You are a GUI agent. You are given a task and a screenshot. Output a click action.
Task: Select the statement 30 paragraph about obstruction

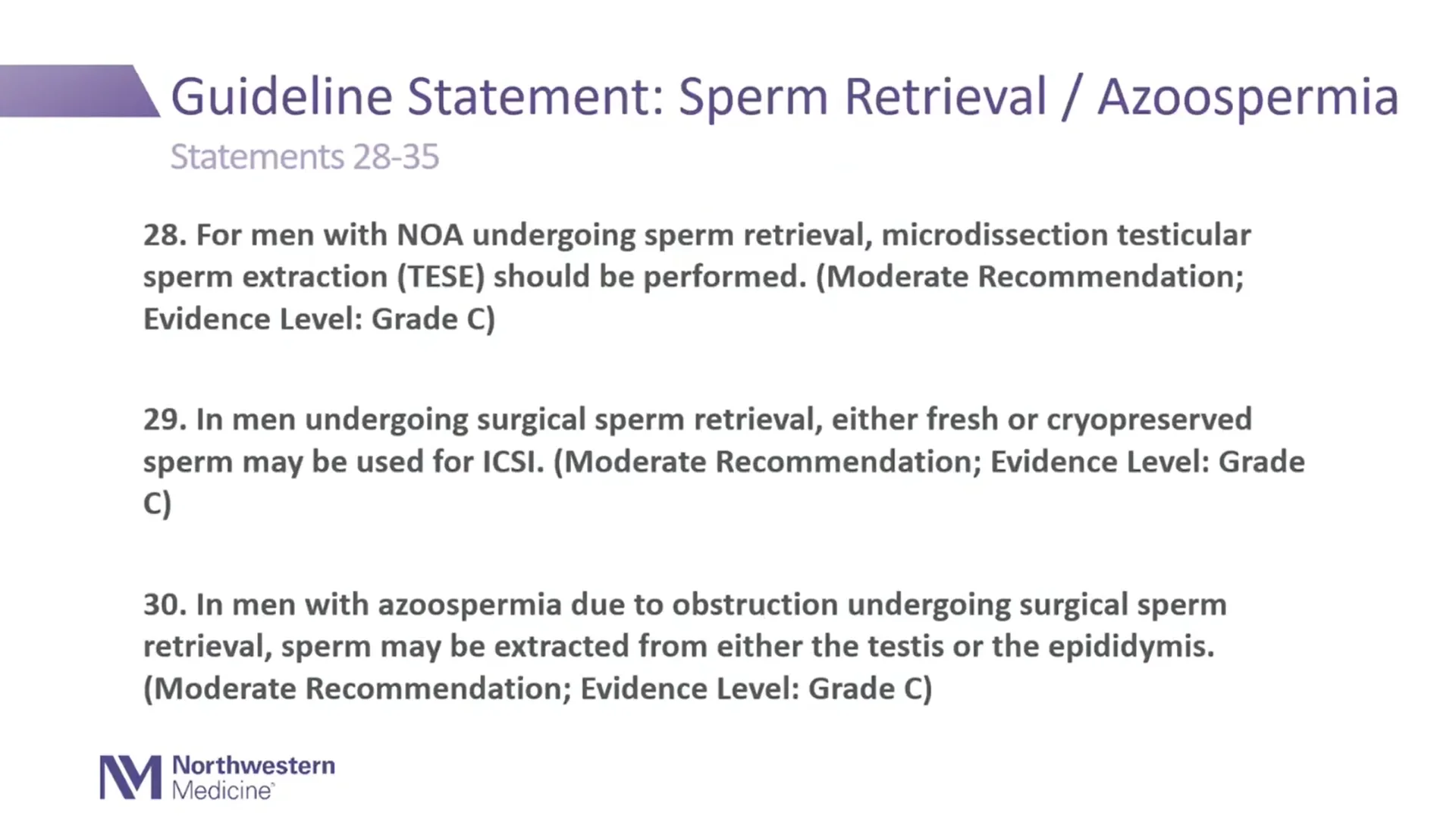(685, 646)
